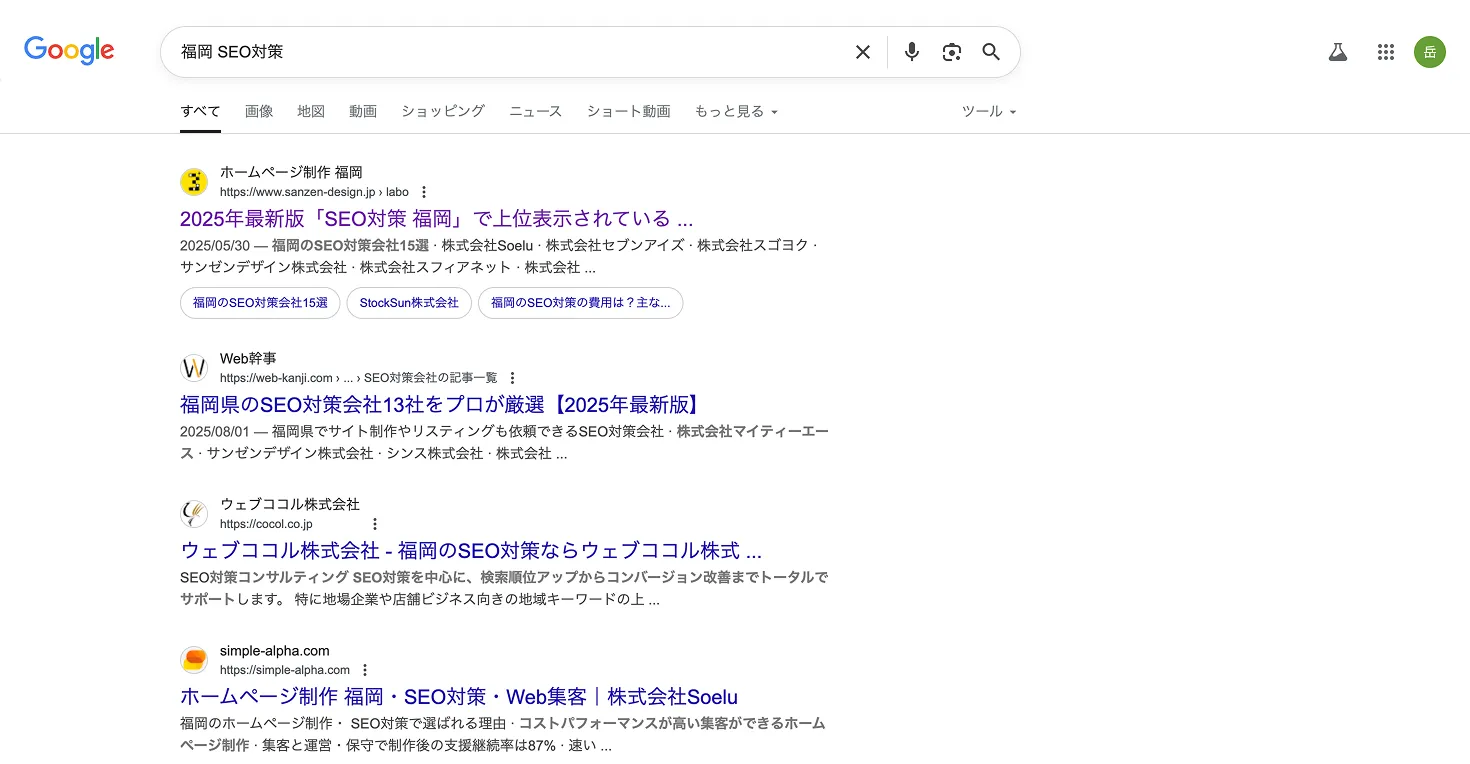Click the sanzen-design yellow favicon
The height and width of the screenshot is (764, 1470).
pos(194,182)
